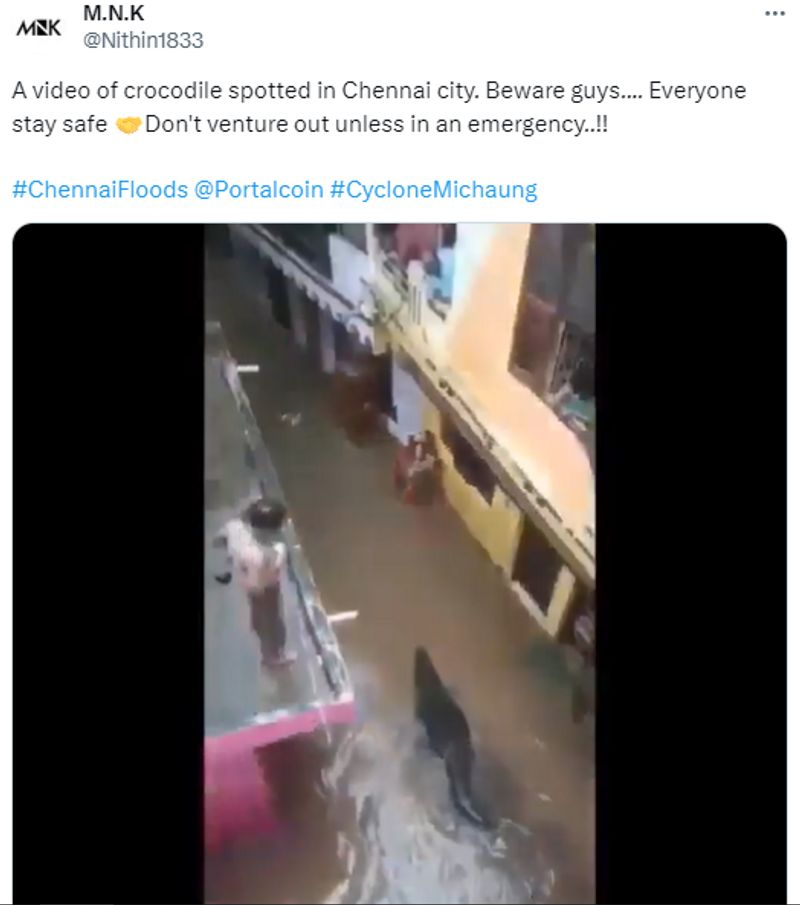This screenshot has width=800, height=905.
Task: Go to the @Portalcoin mention
Action: click(258, 189)
